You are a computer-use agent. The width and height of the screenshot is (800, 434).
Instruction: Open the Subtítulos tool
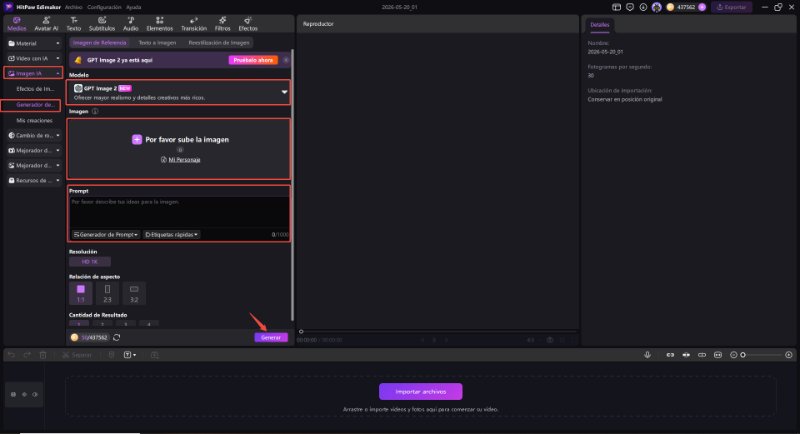click(x=102, y=23)
